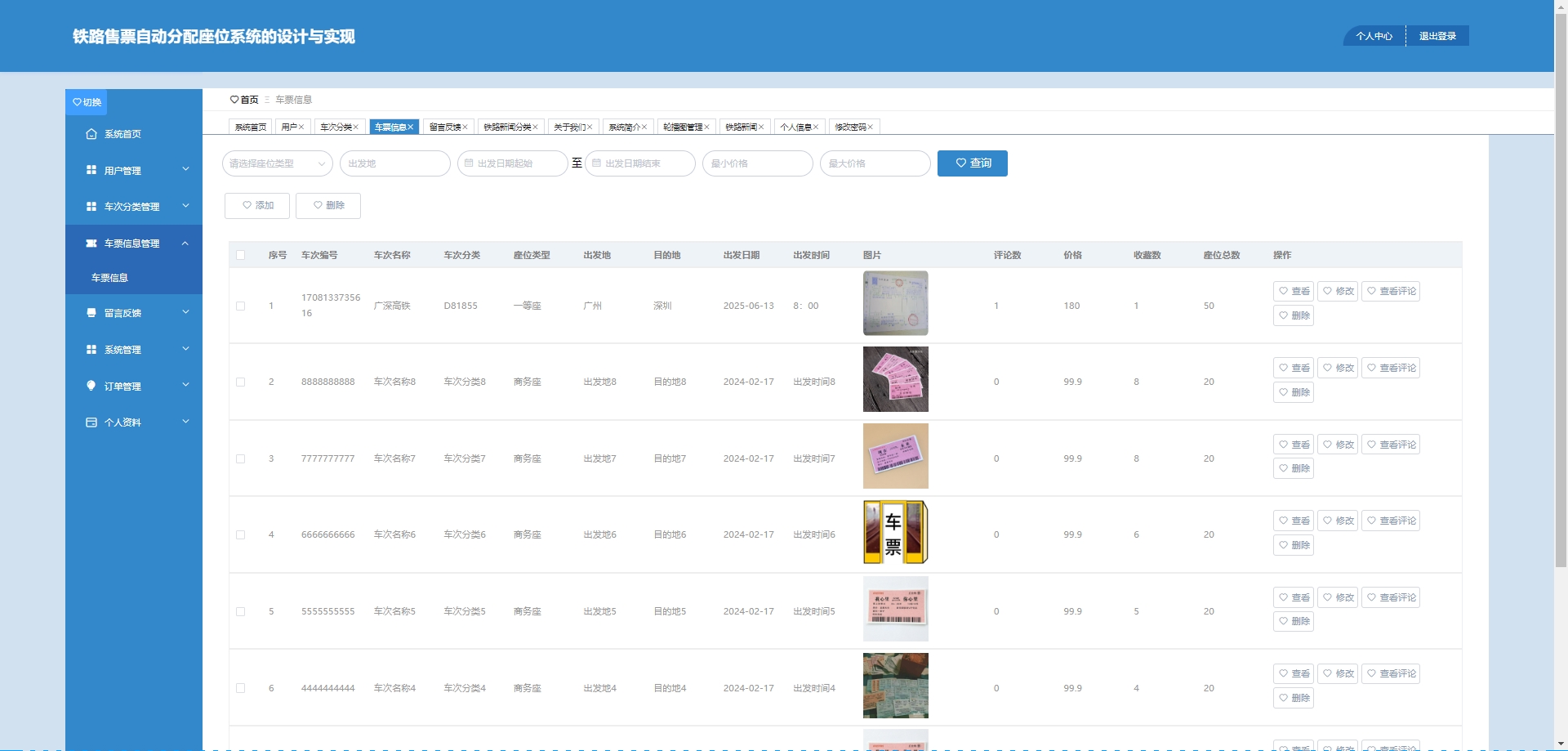This screenshot has height=751, width=1568.
Task: Click the heart icon on 查询 button
Action: pos(961,163)
